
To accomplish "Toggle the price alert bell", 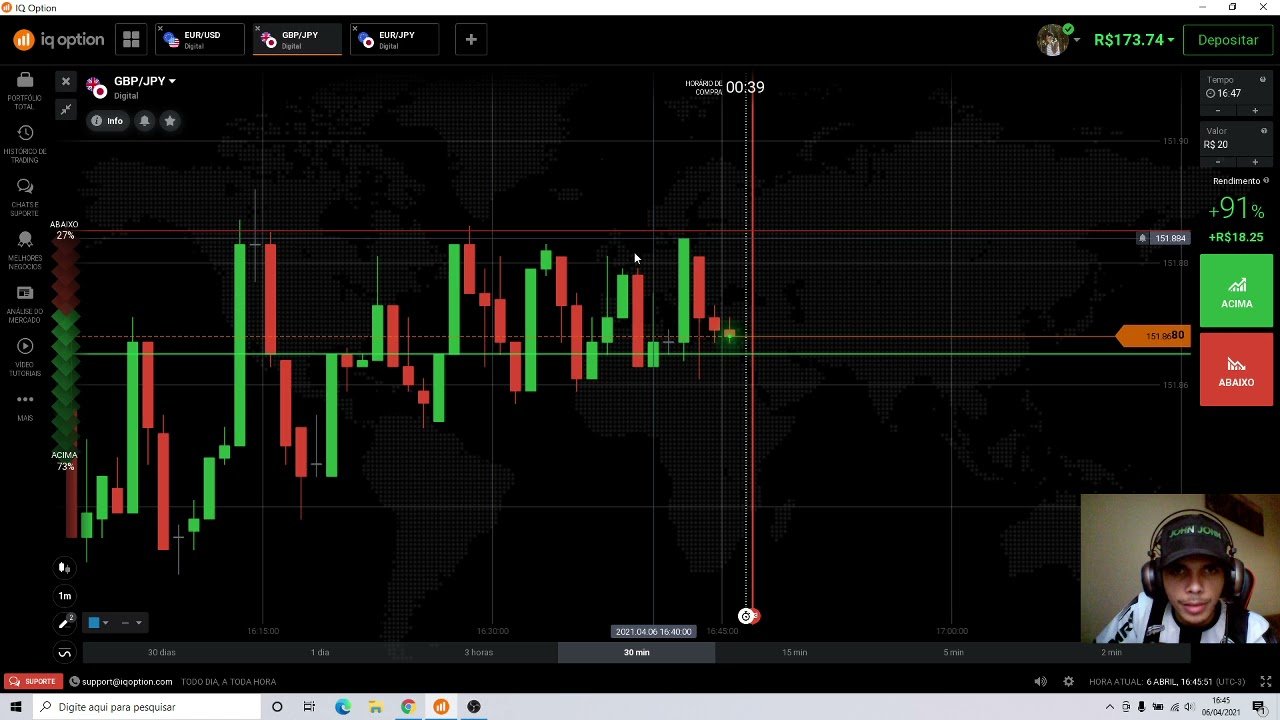I will point(144,120).
